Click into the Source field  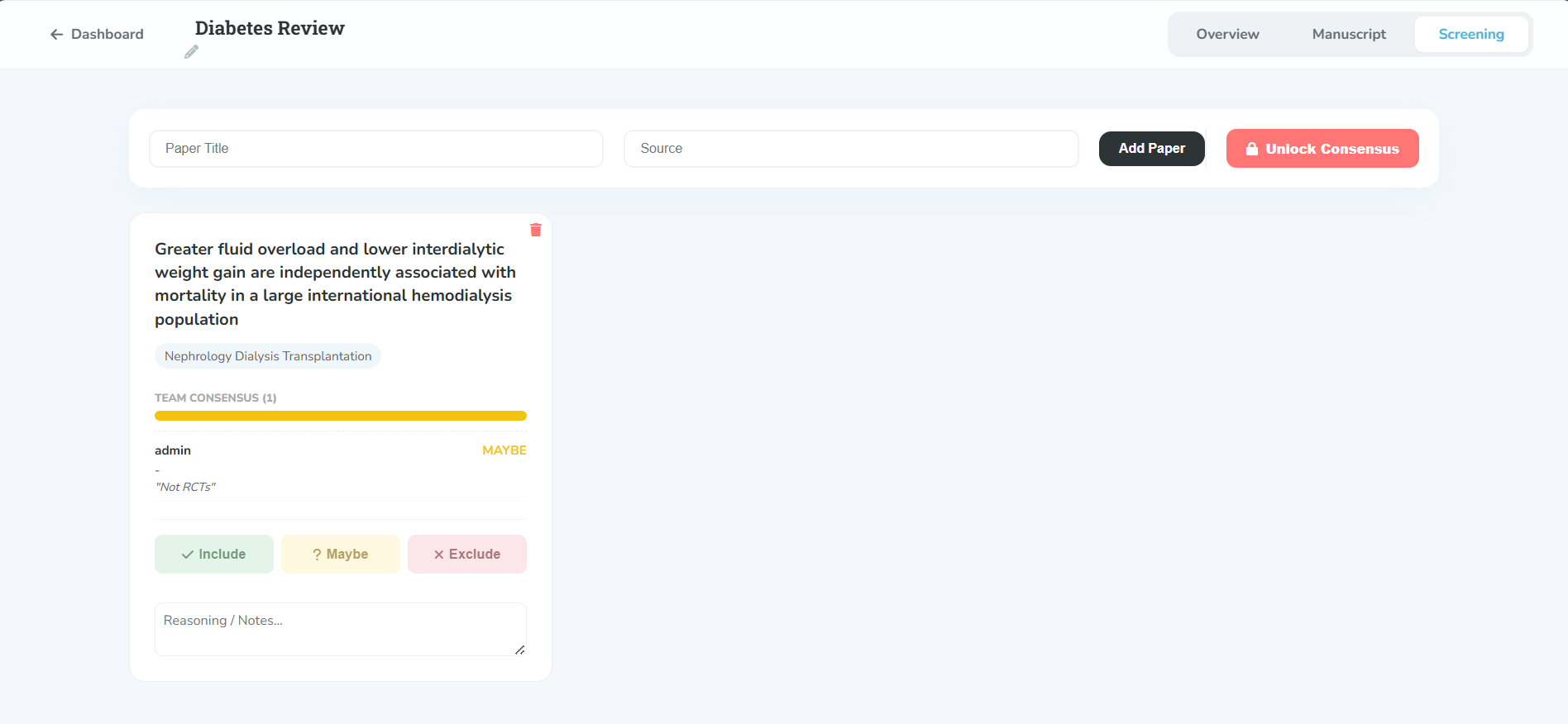point(850,149)
